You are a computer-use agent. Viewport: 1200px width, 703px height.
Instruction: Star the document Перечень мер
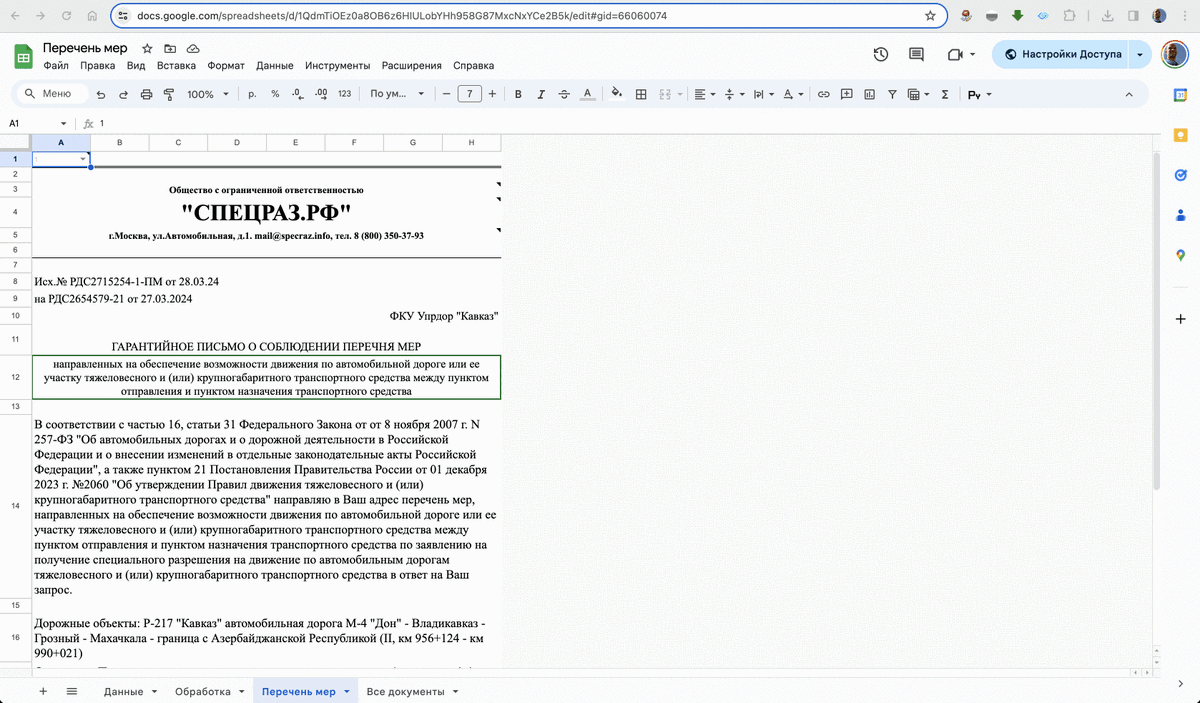147,48
